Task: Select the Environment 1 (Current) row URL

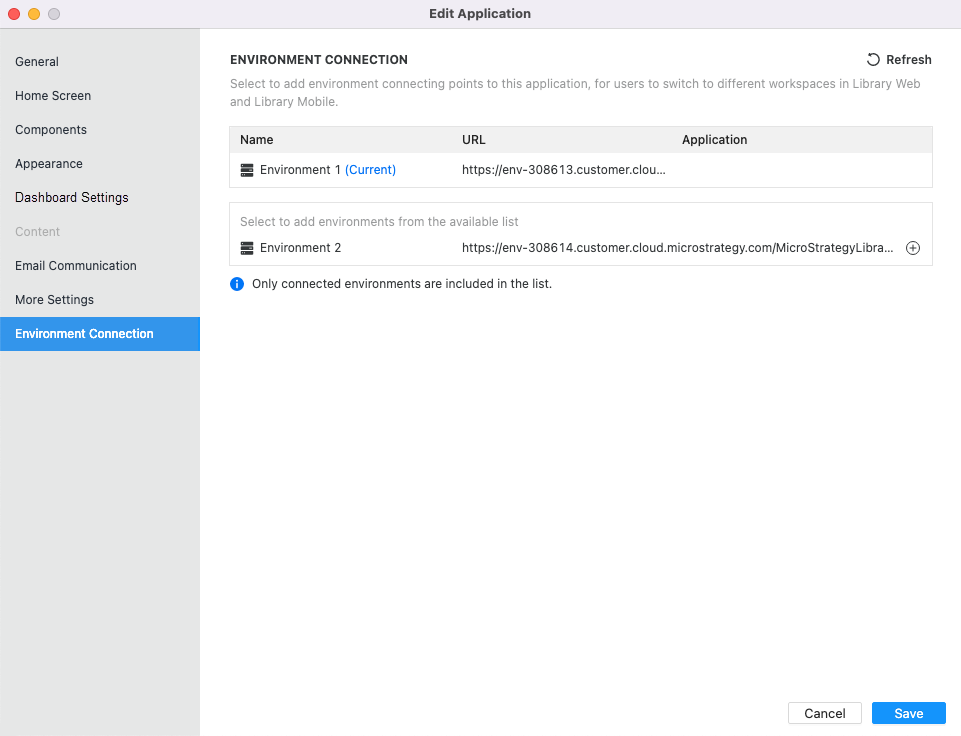Action: click(x=563, y=170)
